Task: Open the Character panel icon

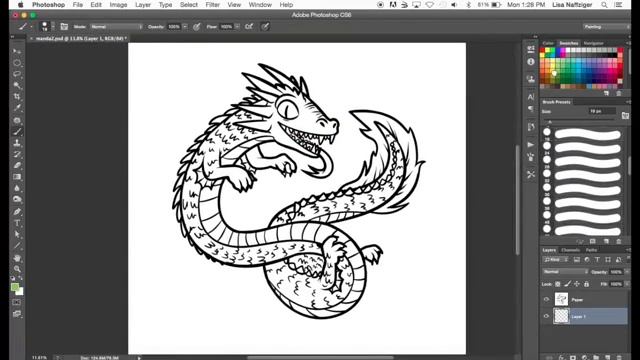Action: point(531,97)
